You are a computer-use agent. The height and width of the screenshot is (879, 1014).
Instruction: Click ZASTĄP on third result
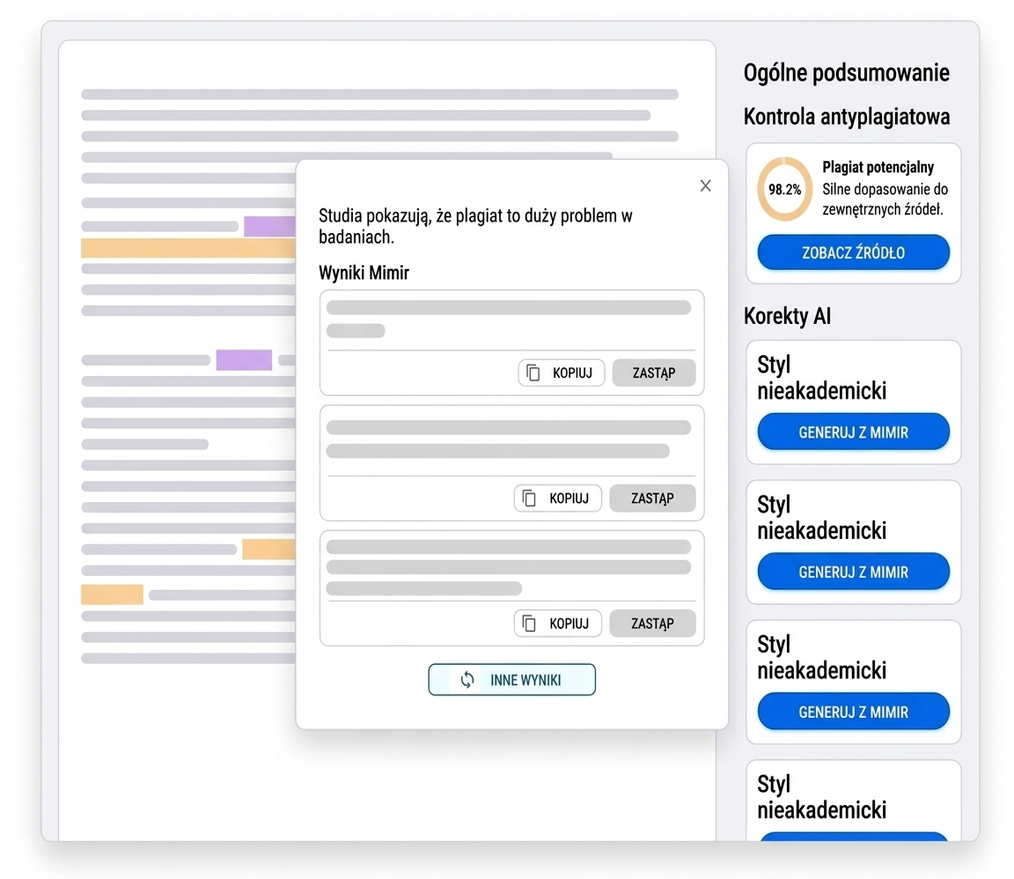[653, 624]
